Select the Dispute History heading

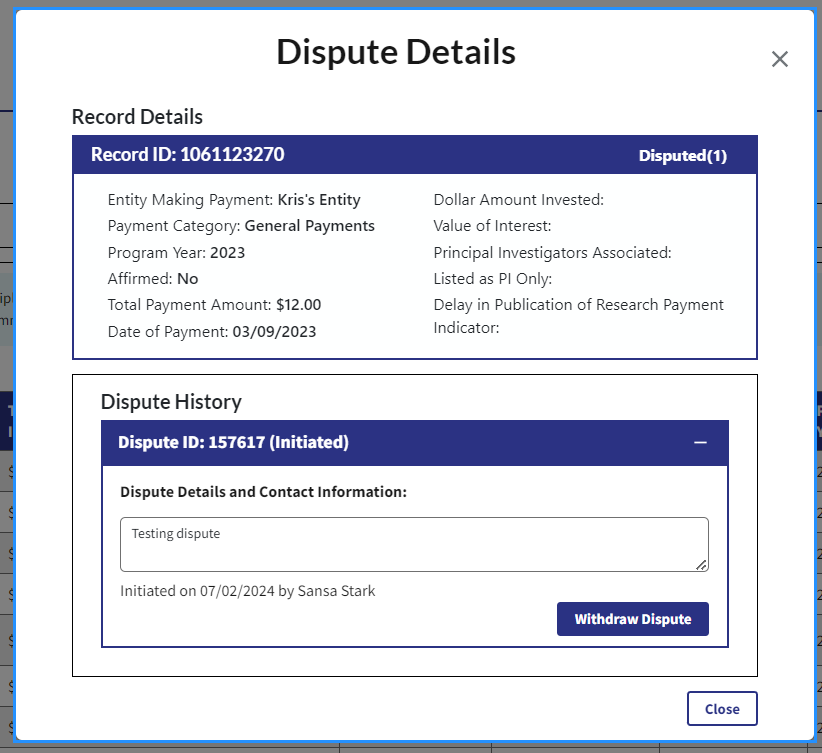[171, 402]
